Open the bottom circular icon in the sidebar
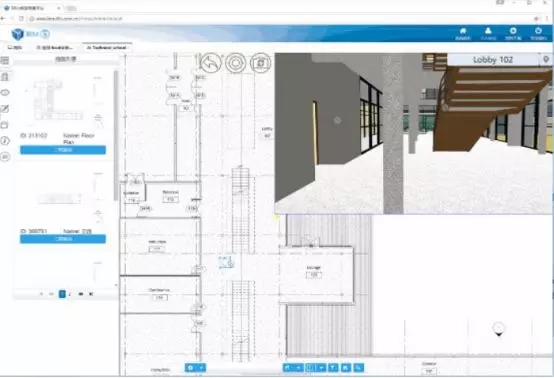This screenshot has width=554, height=378. click(x=5, y=157)
